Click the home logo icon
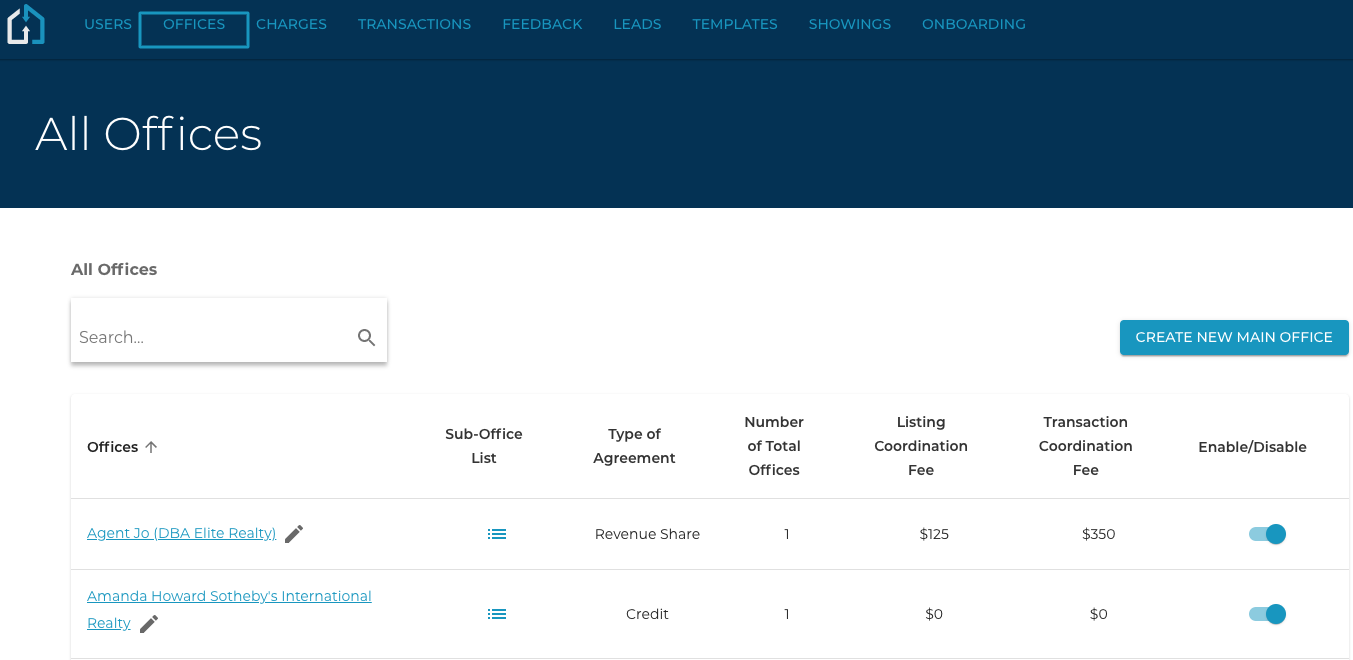 point(26,25)
